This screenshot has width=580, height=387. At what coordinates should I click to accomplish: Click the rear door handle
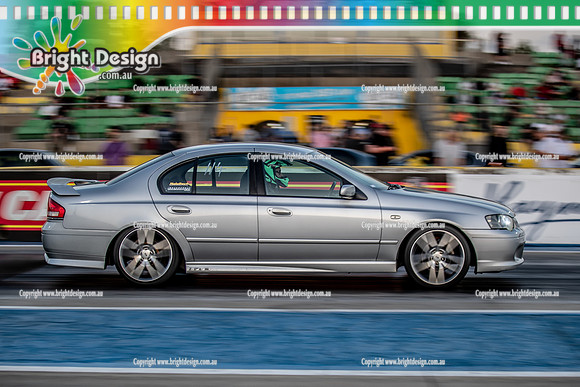click(179, 210)
